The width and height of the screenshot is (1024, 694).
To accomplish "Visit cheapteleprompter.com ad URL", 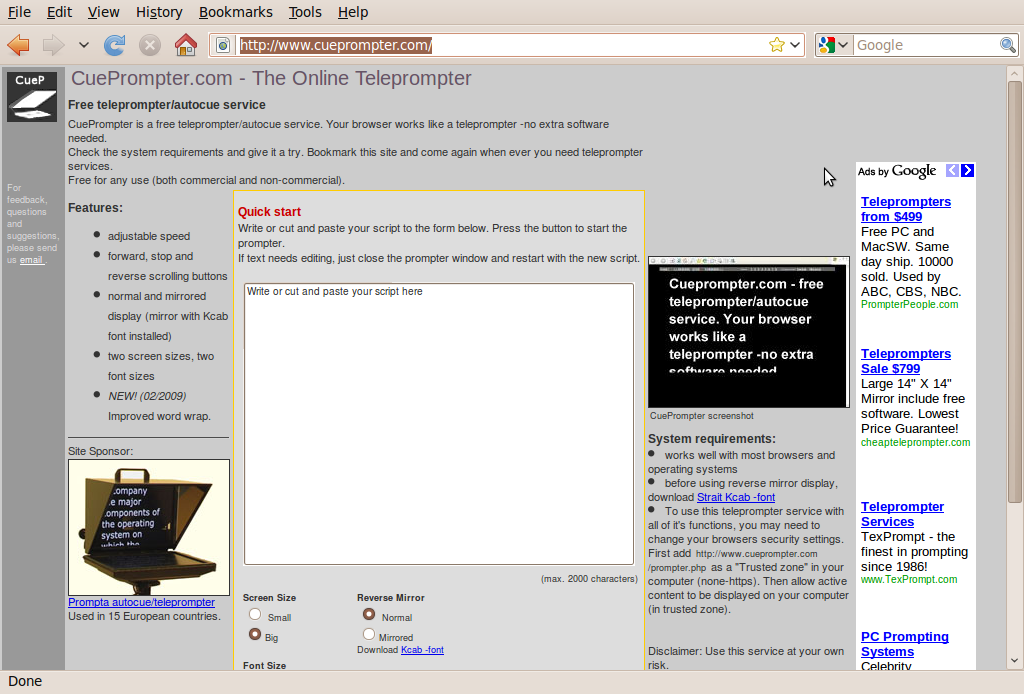I will tap(916, 442).
